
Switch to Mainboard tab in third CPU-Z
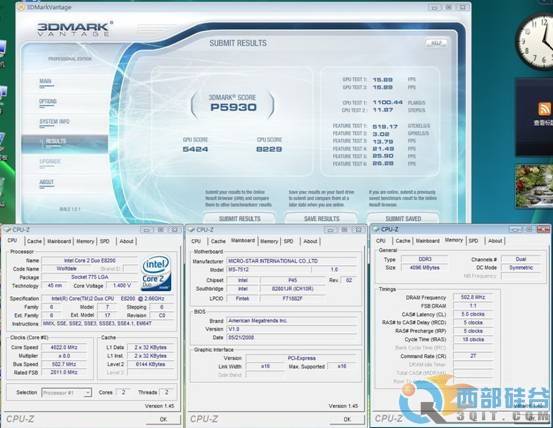[x=427, y=241]
